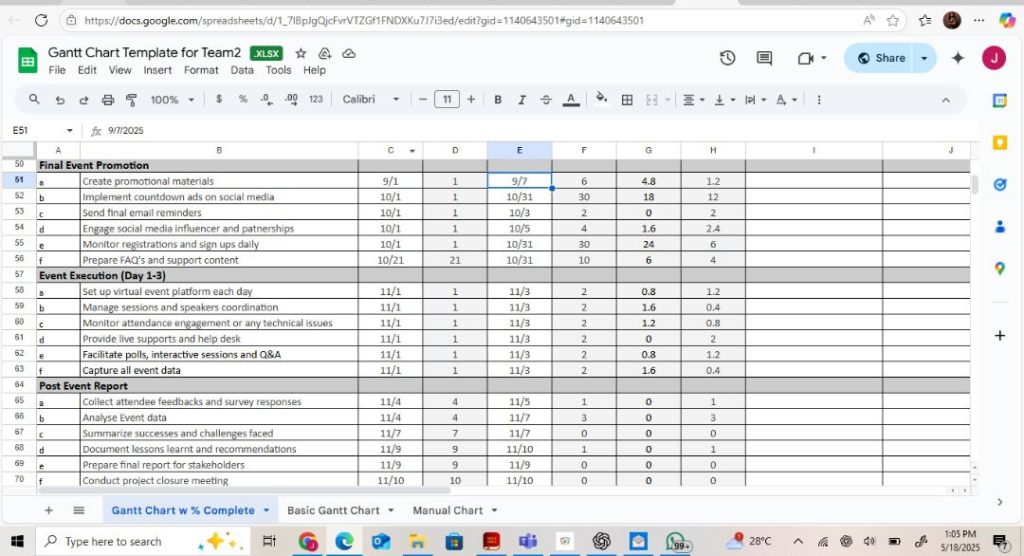Expand the Basic Gantt Chart tab arrow
The image size is (1024, 556).
click(391, 510)
